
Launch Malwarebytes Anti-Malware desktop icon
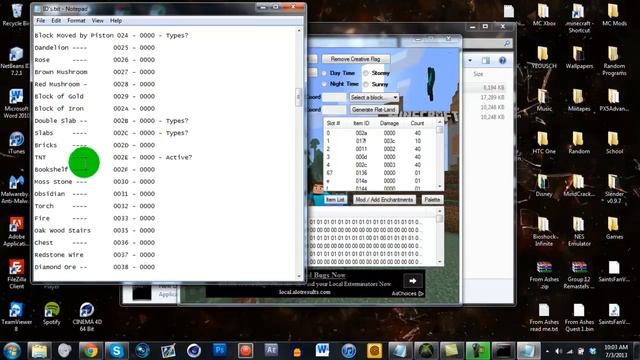[16, 189]
